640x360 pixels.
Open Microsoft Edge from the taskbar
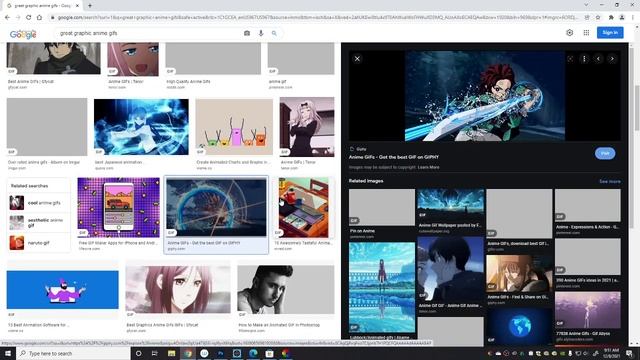253,353
